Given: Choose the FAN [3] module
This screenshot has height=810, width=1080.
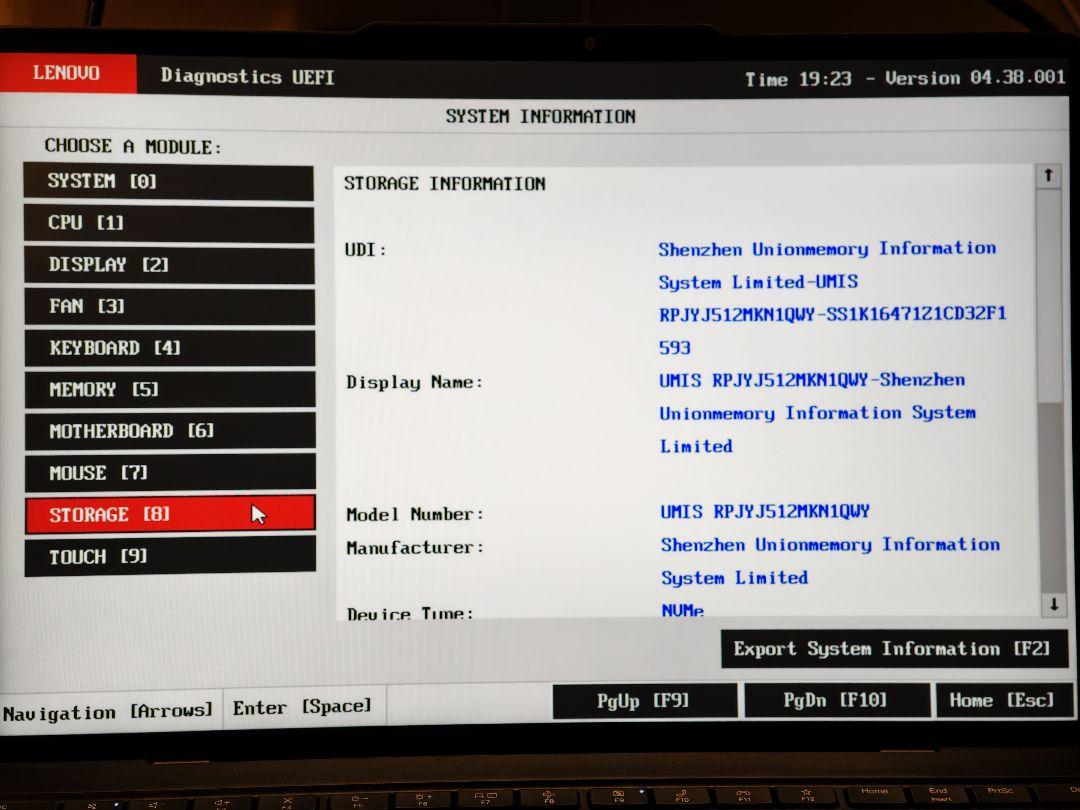Looking at the screenshot, I should [x=169, y=307].
